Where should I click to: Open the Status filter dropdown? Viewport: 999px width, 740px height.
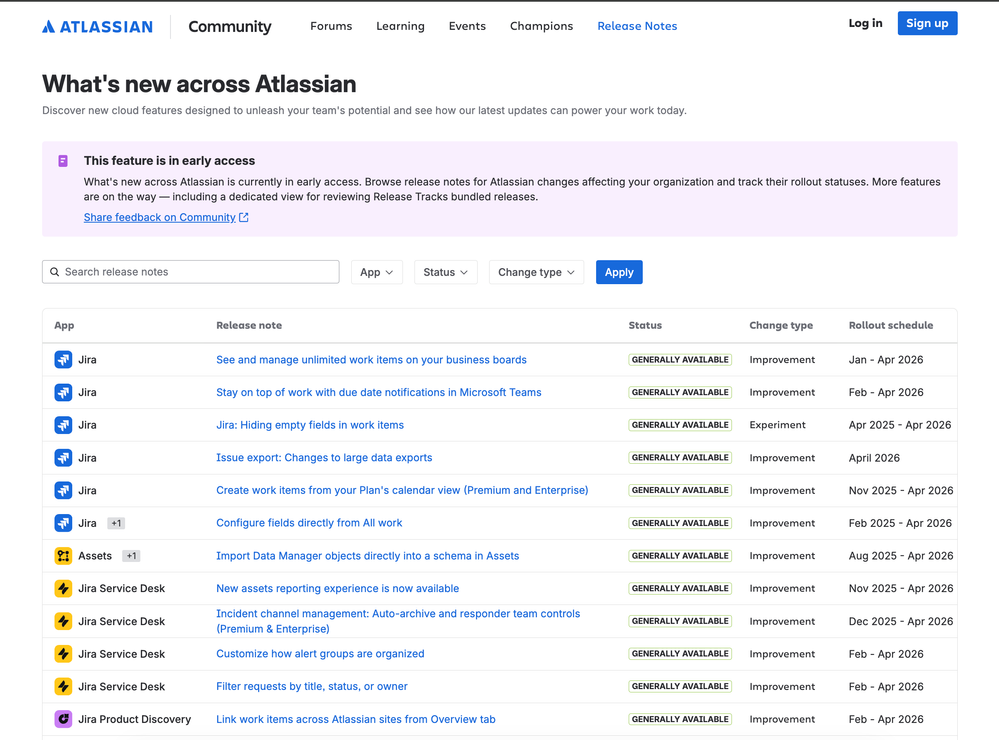(x=445, y=272)
